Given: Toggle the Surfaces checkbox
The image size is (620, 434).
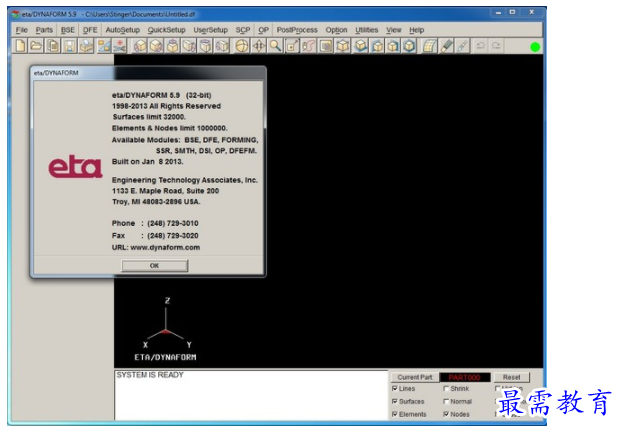Looking at the screenshot, I should pos(395,401).
